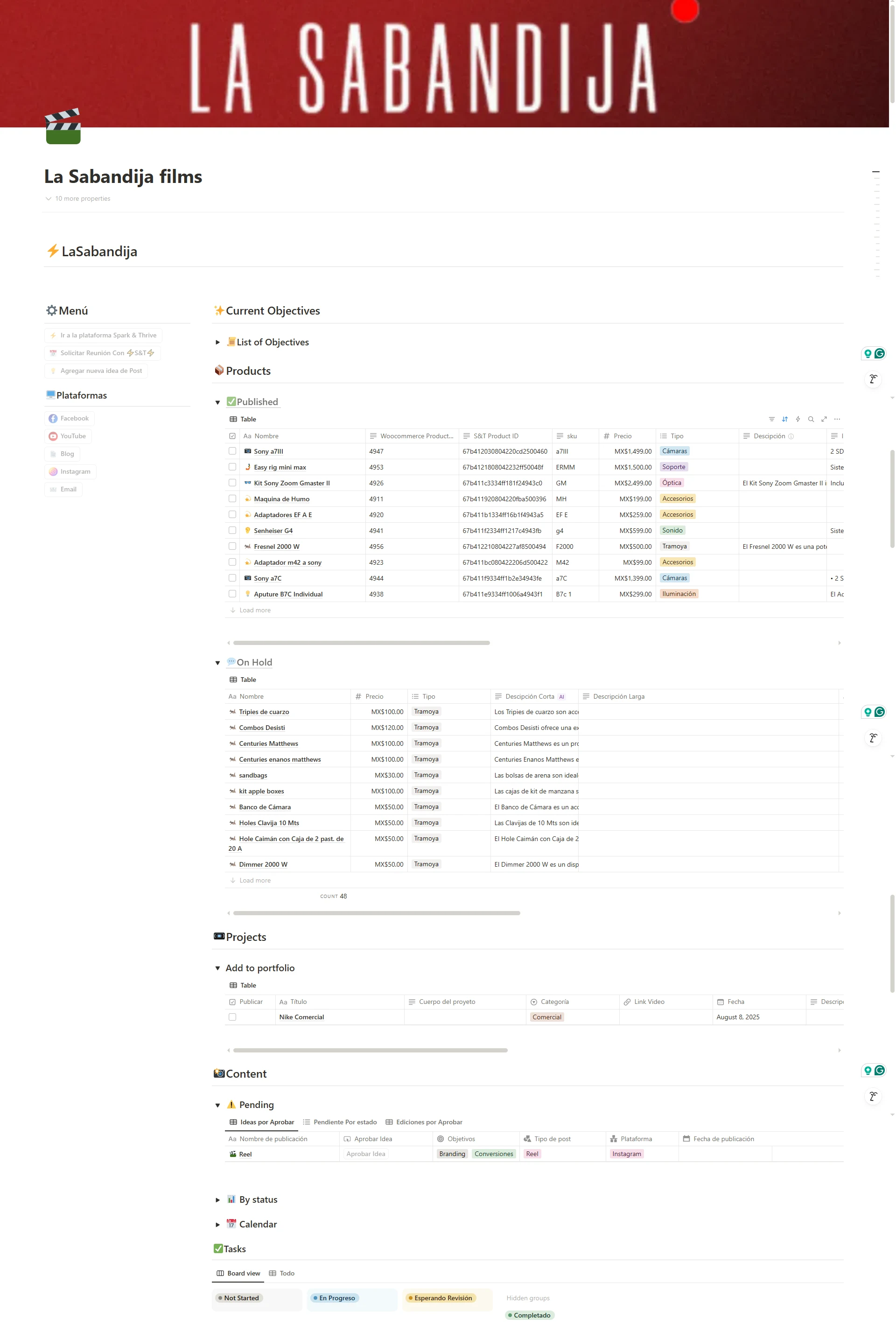Check the box for Kit Sony Zoom Gmaster II
This screenshot has height=1339, width=896.
click(232, 483)
